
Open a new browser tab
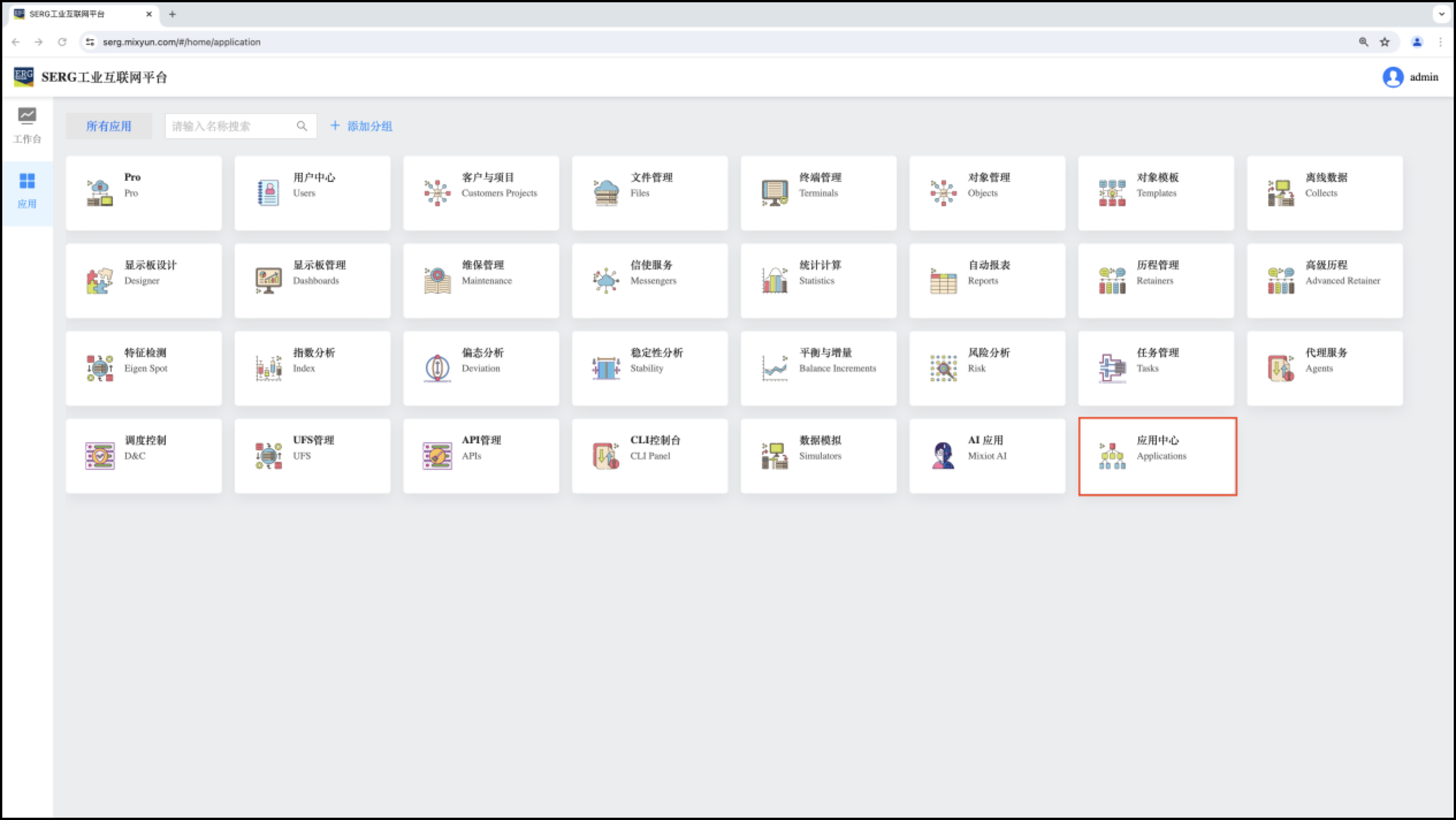tap(172, 14)
